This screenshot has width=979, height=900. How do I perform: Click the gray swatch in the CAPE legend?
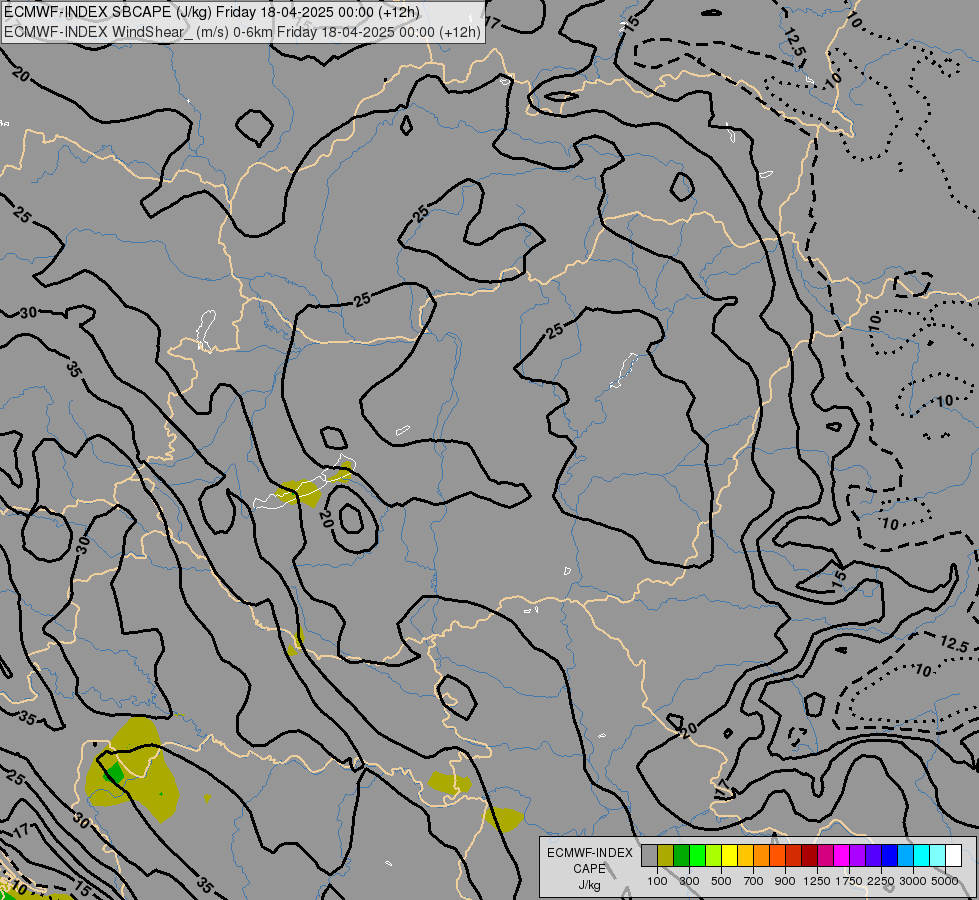(x=649, y=856)
